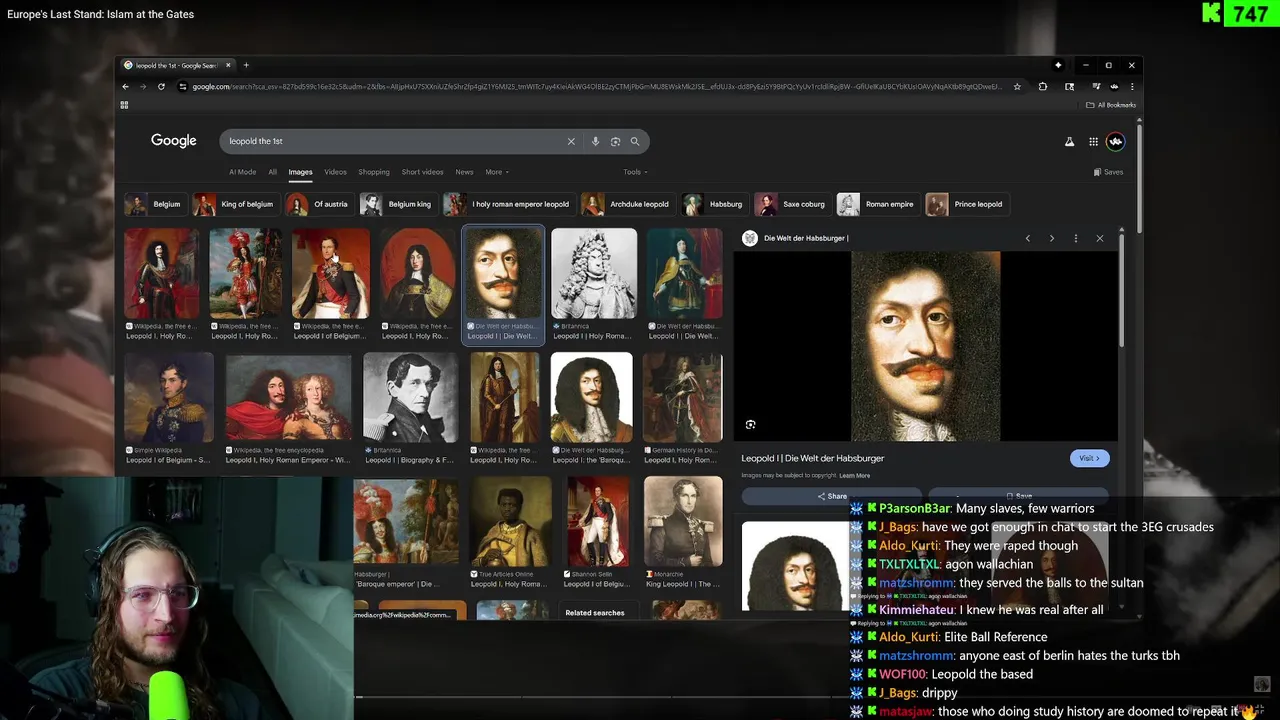
Task: Click the Kick logo in stream overlay
Action: (x=1212, y=13)
